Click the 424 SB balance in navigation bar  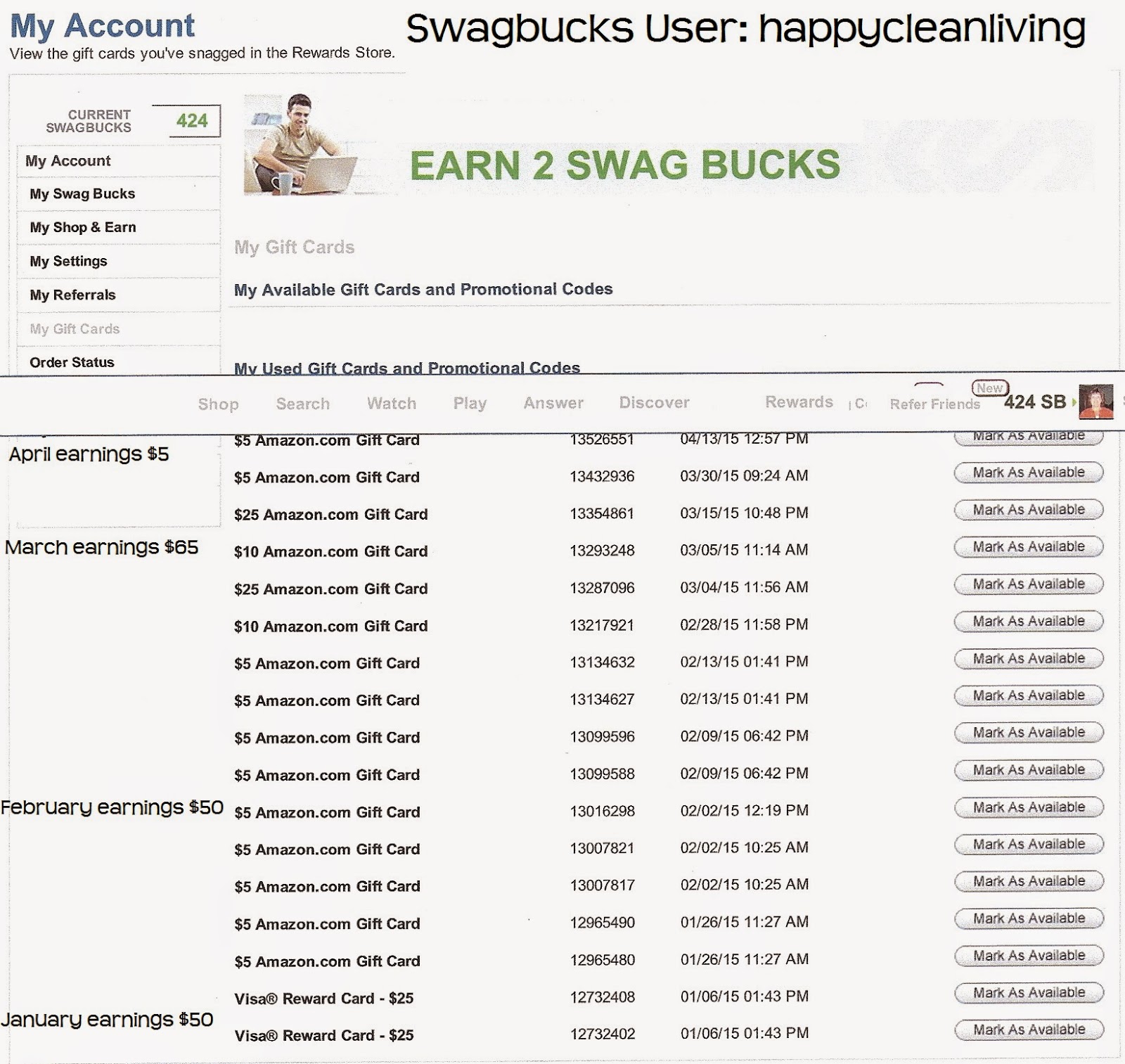1034,402
